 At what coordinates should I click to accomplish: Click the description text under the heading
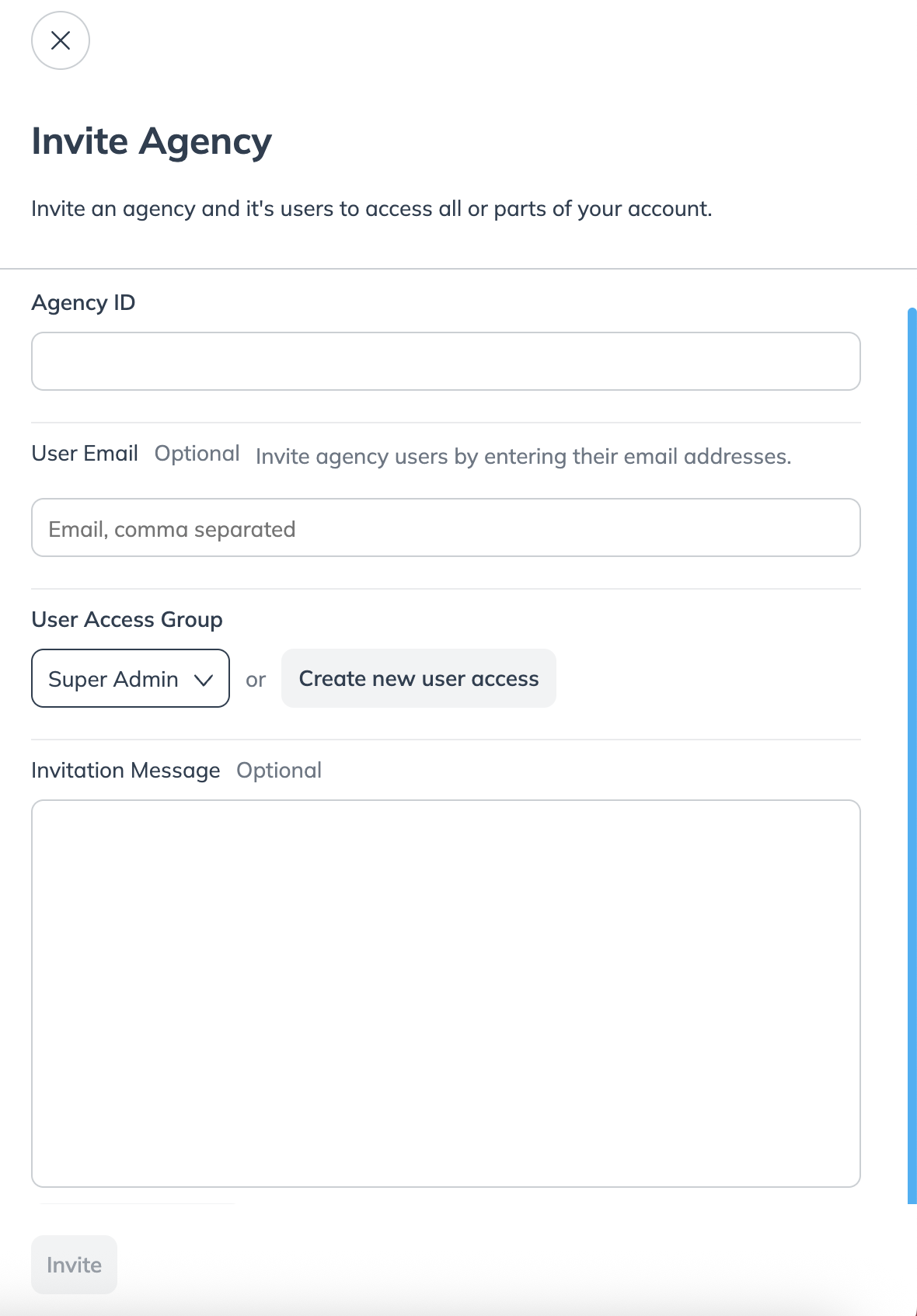point(371,209)
